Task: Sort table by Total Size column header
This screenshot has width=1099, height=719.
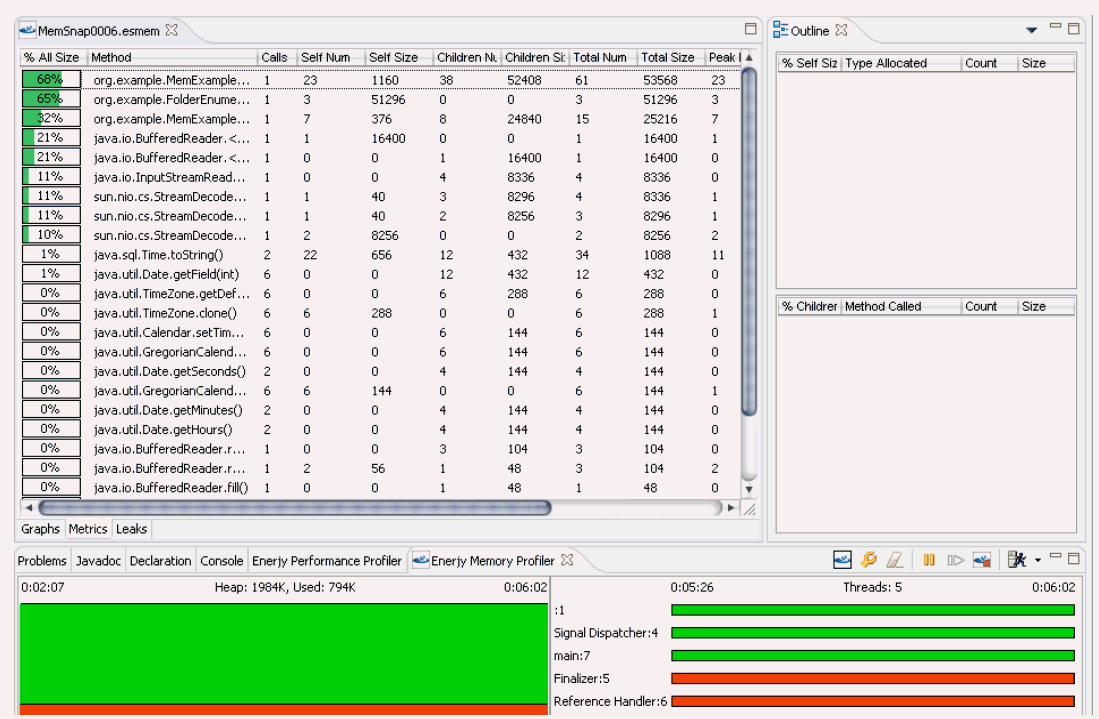Action: coord(667,58)
